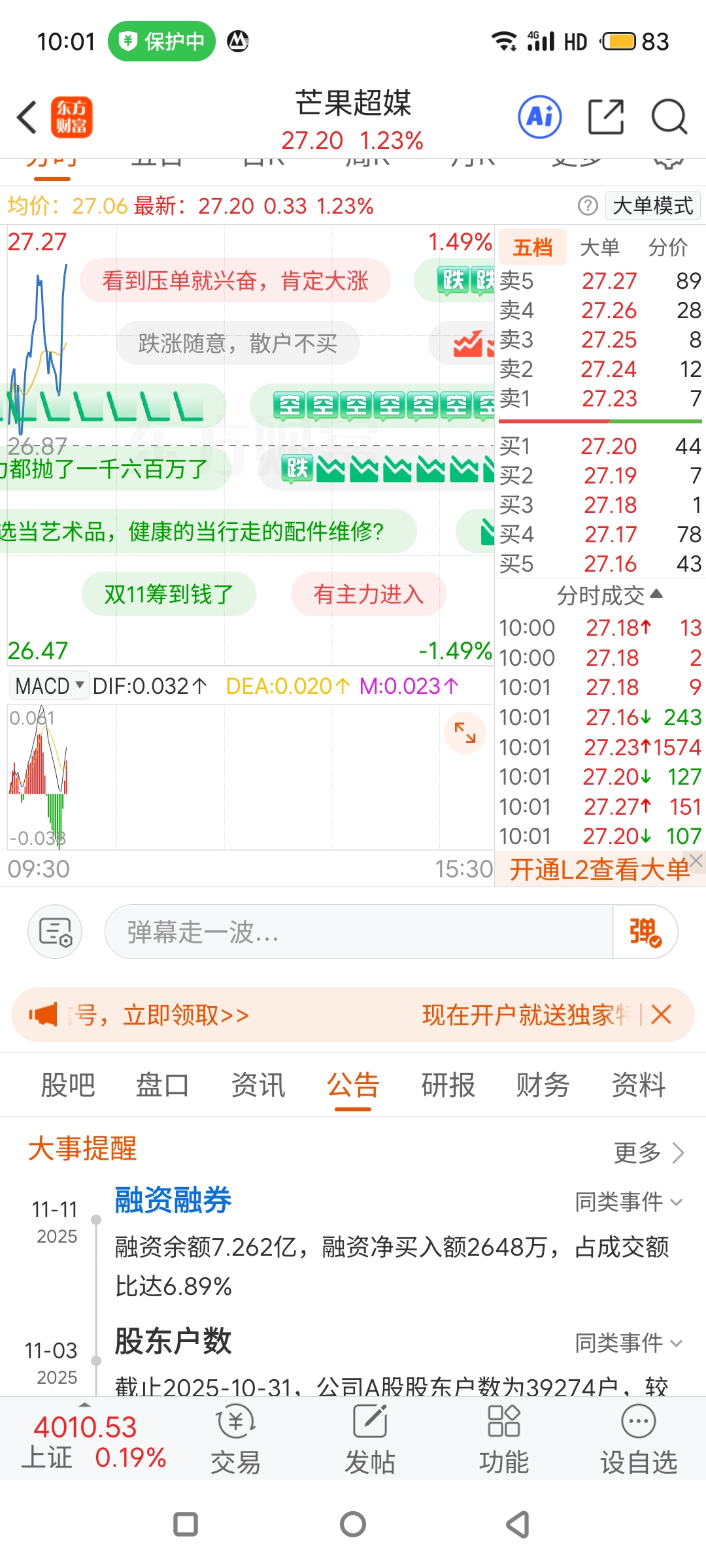Expand 同类事件 for 融资融券
Image resolution: width=706 pixels, height=1568 pixels.
click(629, 1201)
